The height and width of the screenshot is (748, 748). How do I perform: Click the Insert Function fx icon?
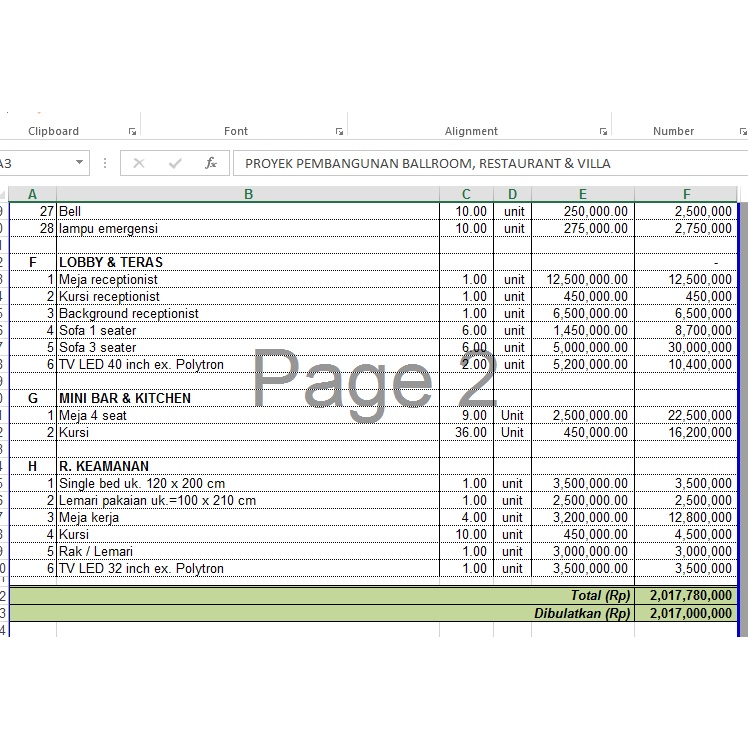(x=210, y=163)
